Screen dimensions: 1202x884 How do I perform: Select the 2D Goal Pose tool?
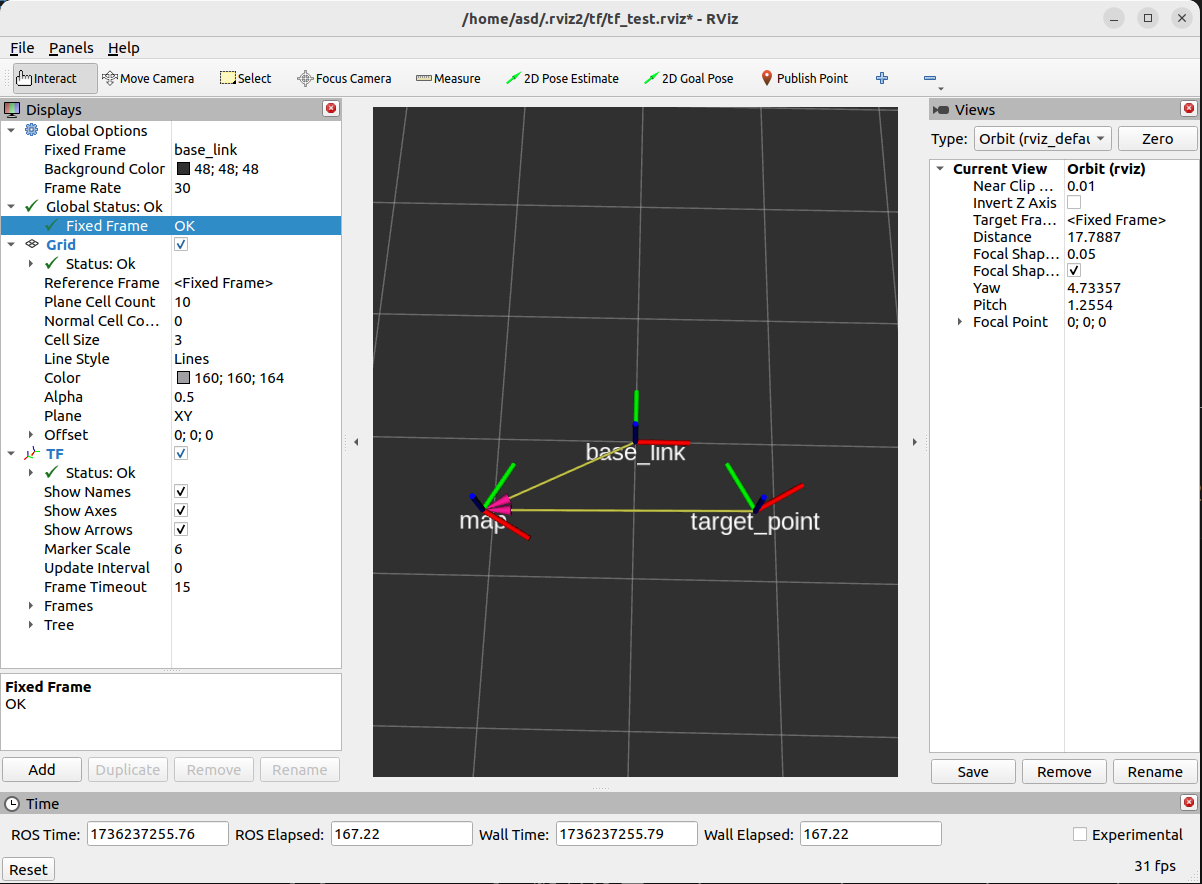coord(688,78)
